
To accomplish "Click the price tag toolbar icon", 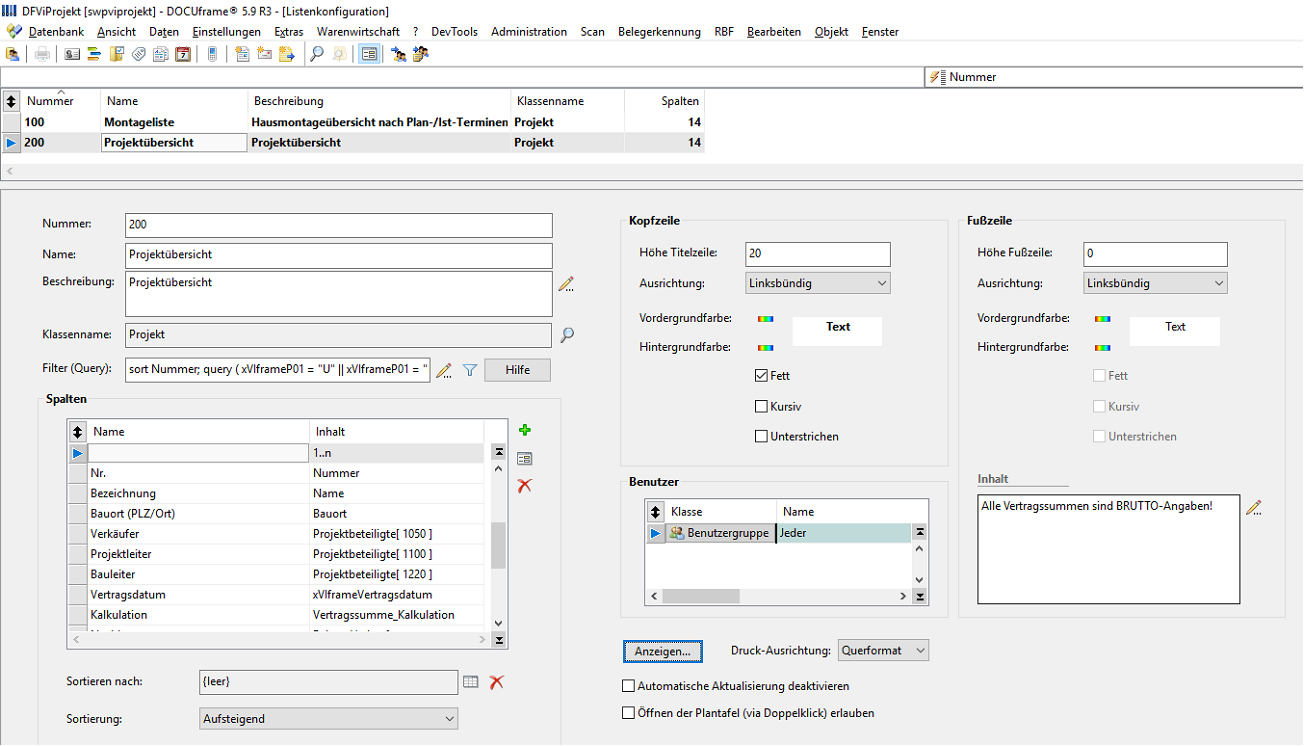I will [x=139, y=54].
